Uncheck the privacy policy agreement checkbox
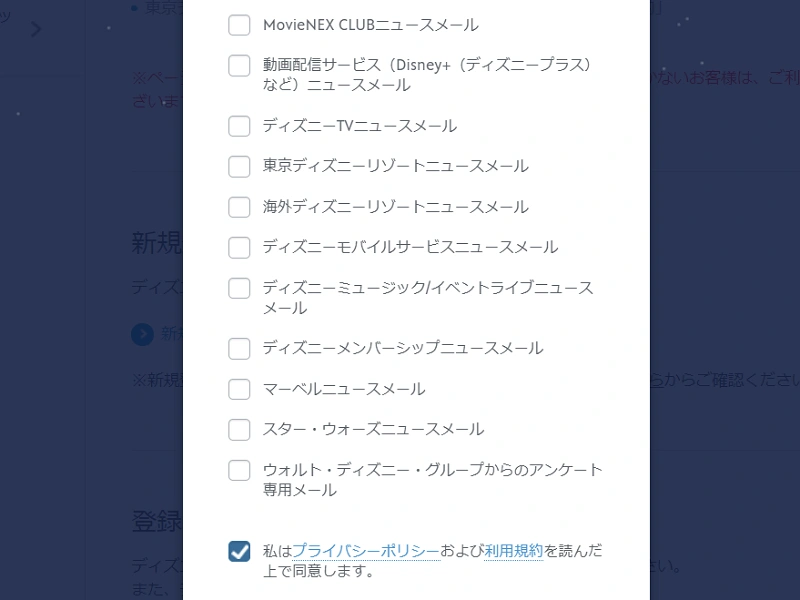Viewport: 800px width, 600px height. (x=239, y=551)
